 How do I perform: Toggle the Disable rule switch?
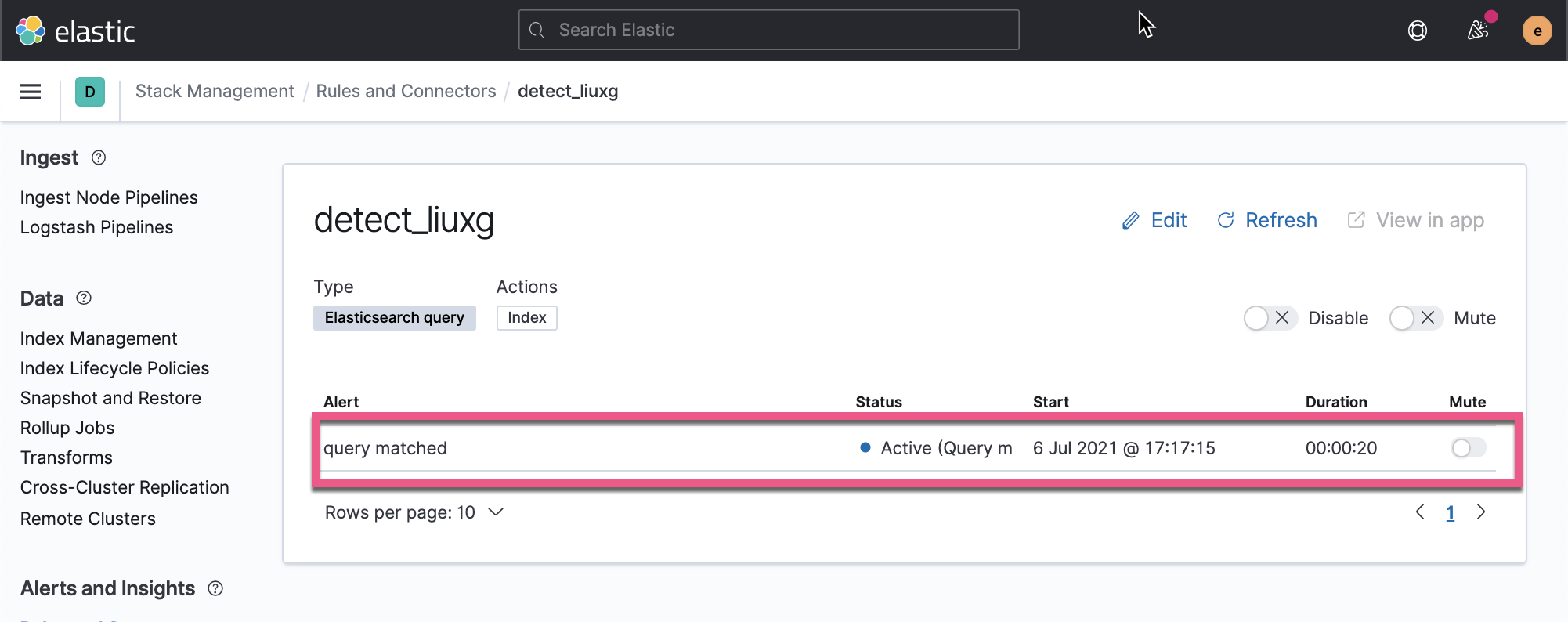pyautogui.click(x=1269, y=318)
